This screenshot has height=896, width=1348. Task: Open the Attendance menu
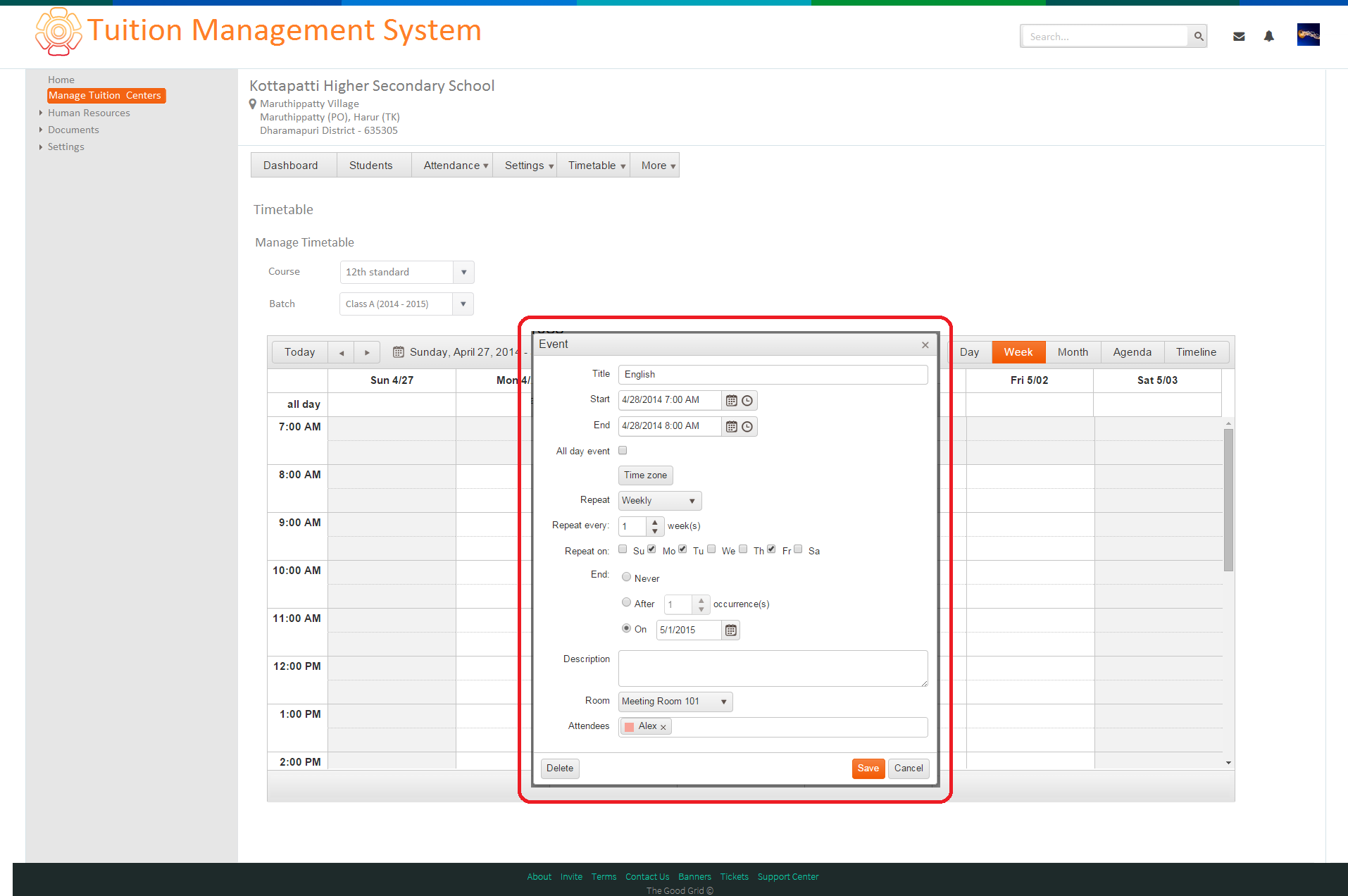[x=455, y=166]
